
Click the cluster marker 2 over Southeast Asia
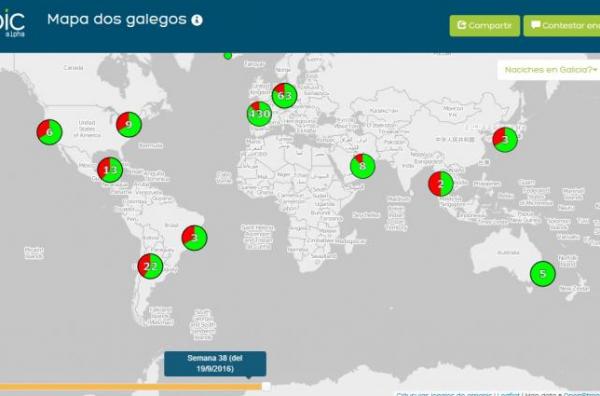click(x=441, y=184)
